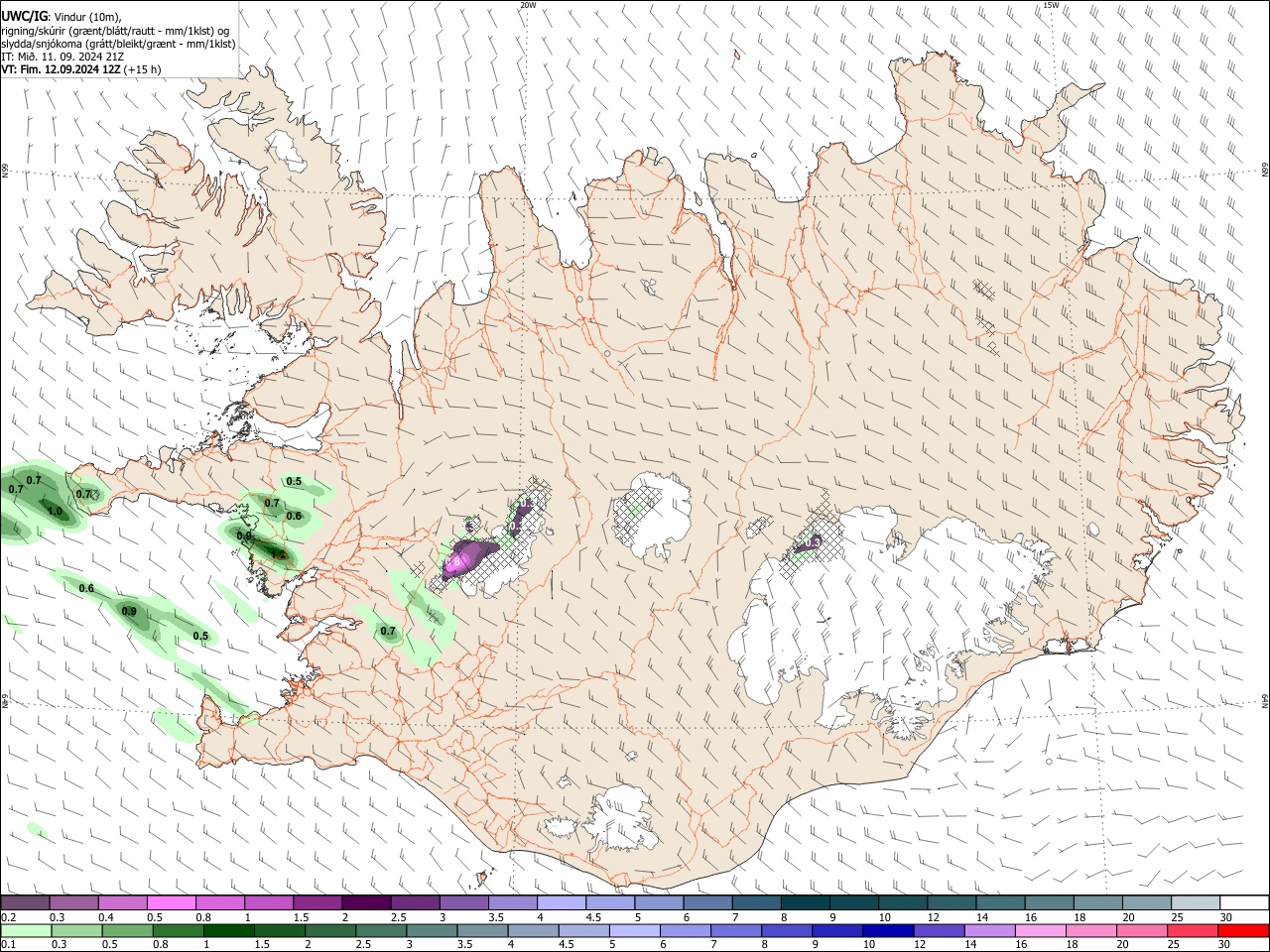
Task: Click the violet 12 swatch on the lower scale
Action: 938,930
